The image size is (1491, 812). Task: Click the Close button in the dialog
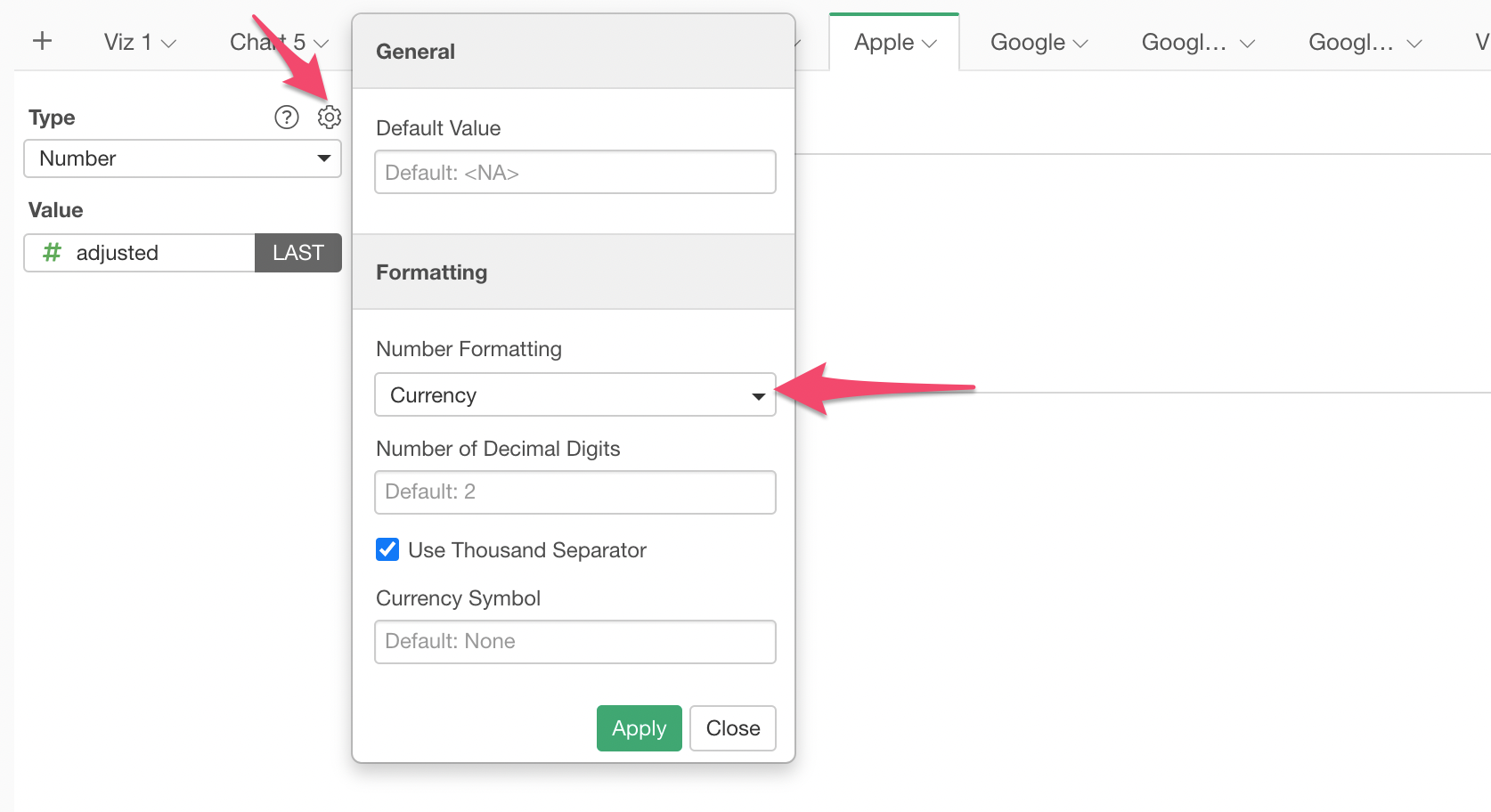click(733, 728)
